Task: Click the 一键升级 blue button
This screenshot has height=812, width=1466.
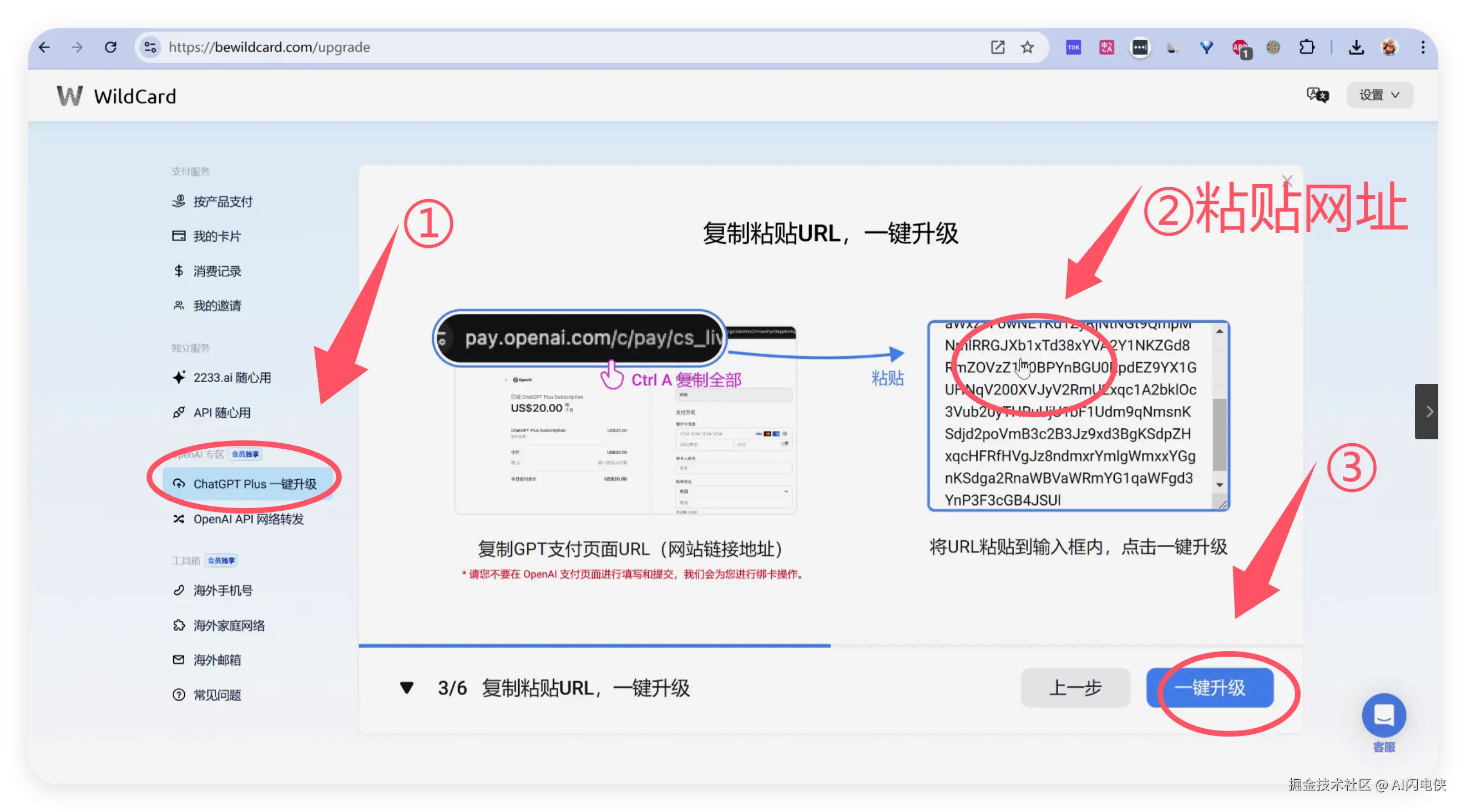Action: pos(1209,688)
